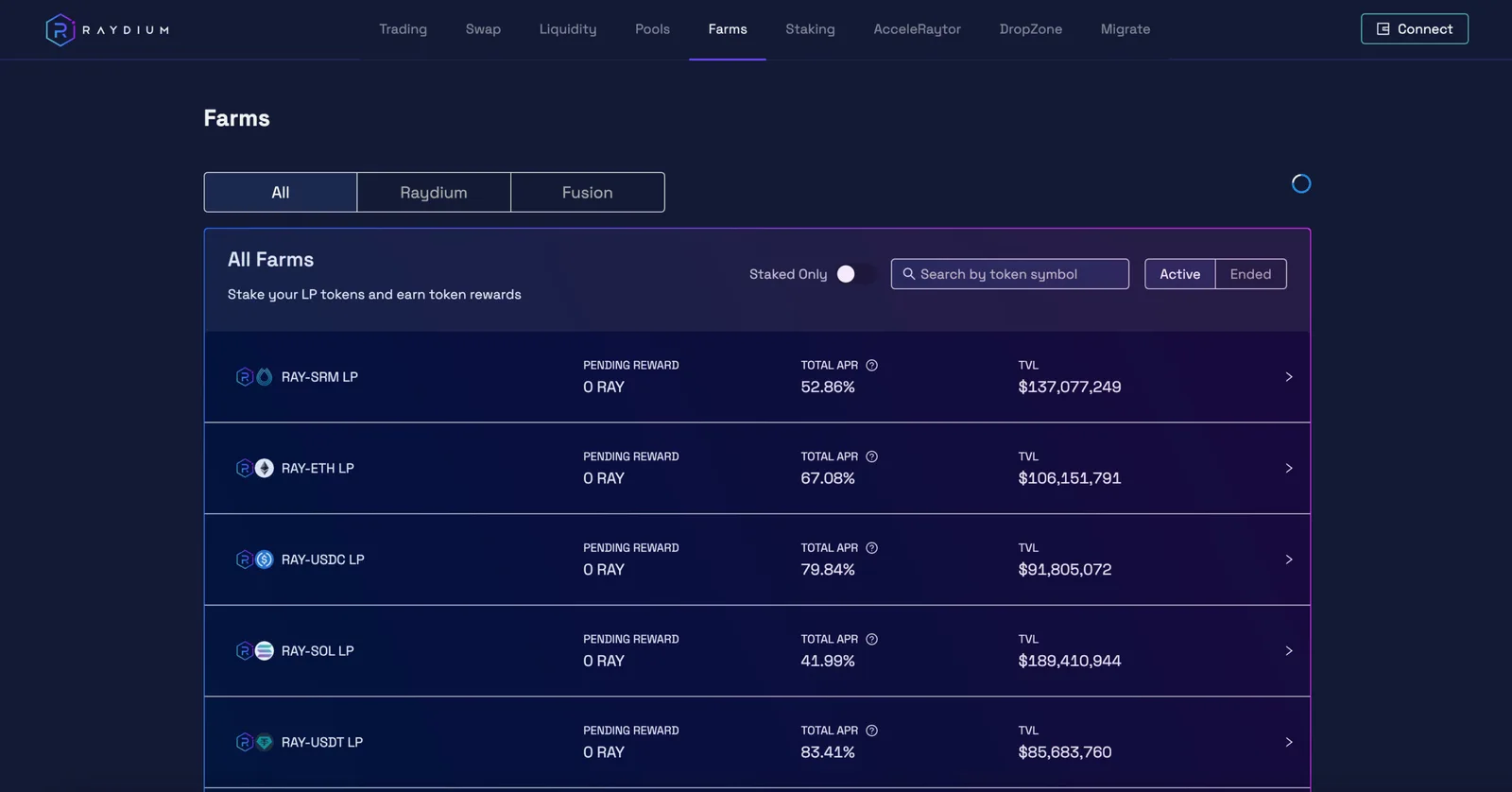
Task: Show Ended farms
Action: pyautogui.click(x=1251, y=274)
